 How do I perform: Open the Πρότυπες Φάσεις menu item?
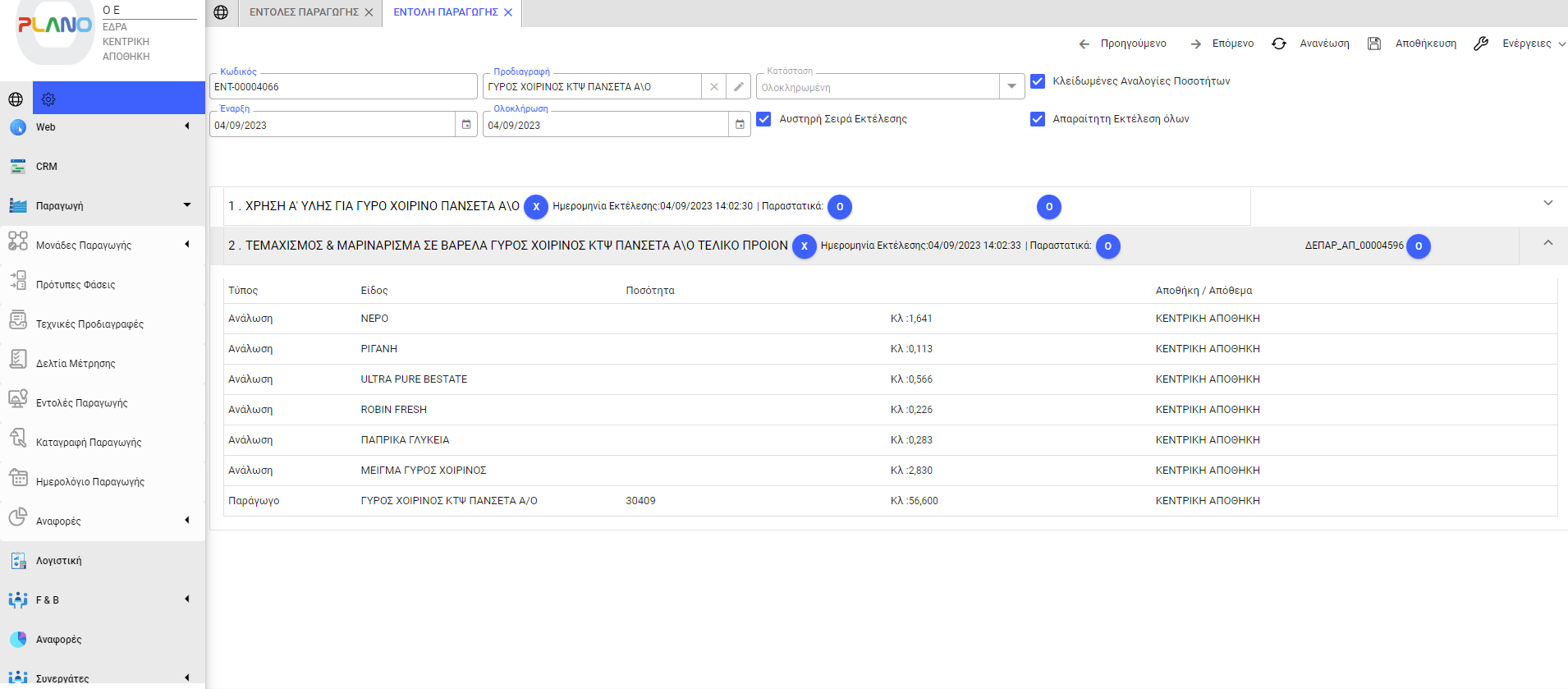[76, 285]
